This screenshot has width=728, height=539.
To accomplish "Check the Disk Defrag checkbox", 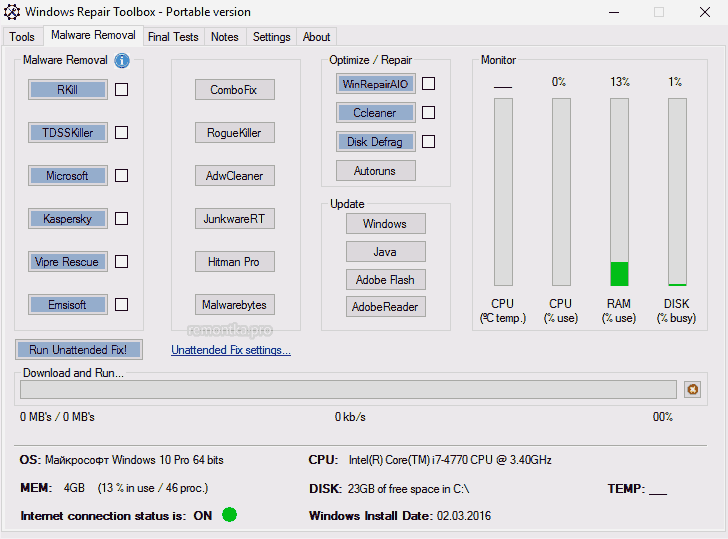I will tap(429, 142).
